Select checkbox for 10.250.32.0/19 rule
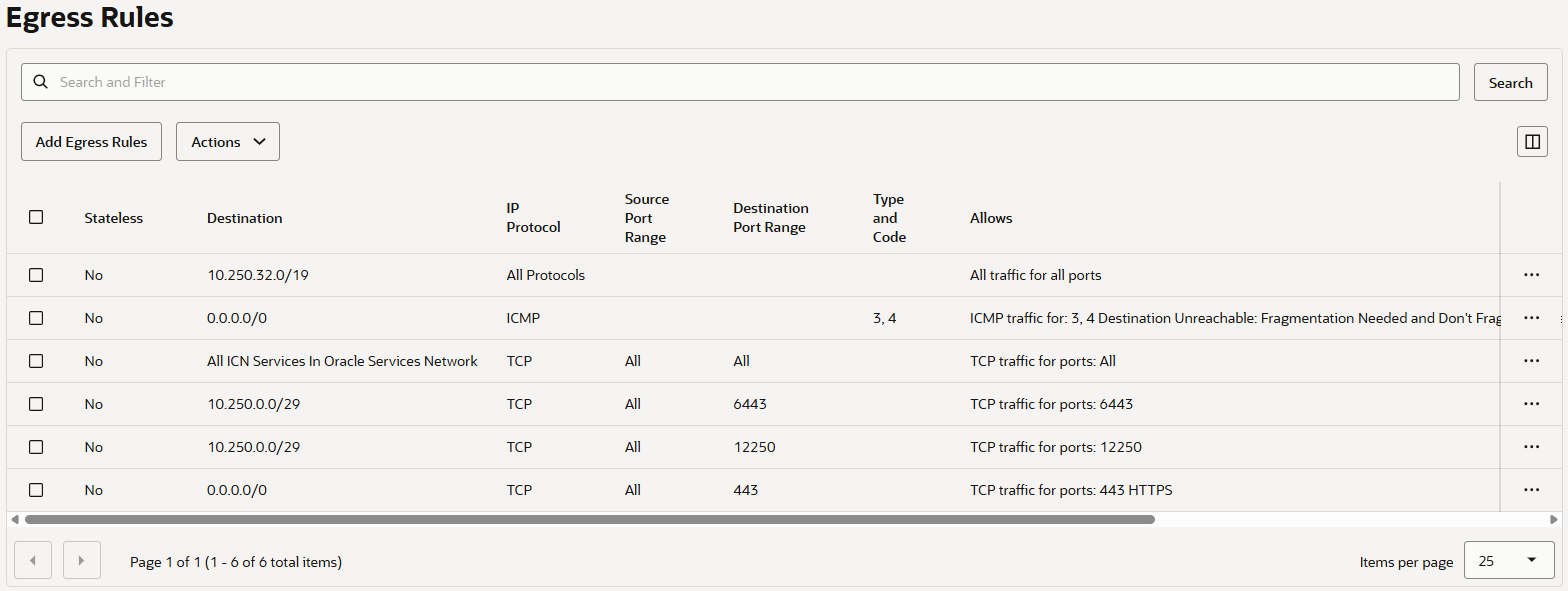Screen dimensions: 1568x591 click(36, 275)
